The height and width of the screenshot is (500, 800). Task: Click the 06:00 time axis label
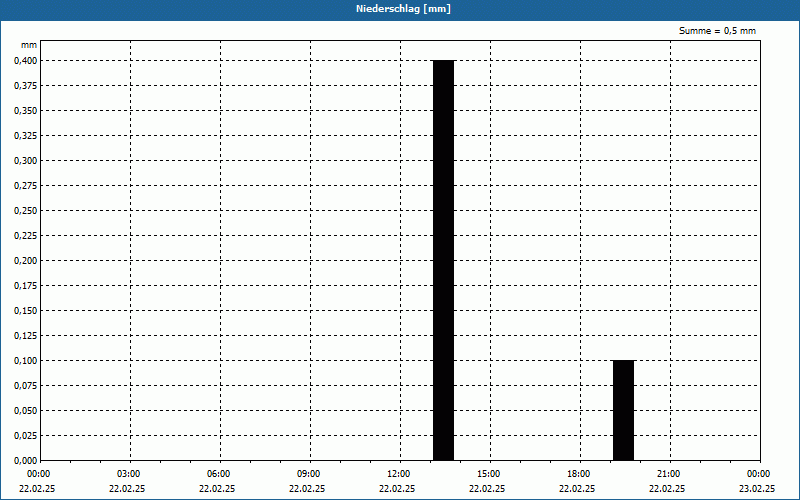point(218,474)
